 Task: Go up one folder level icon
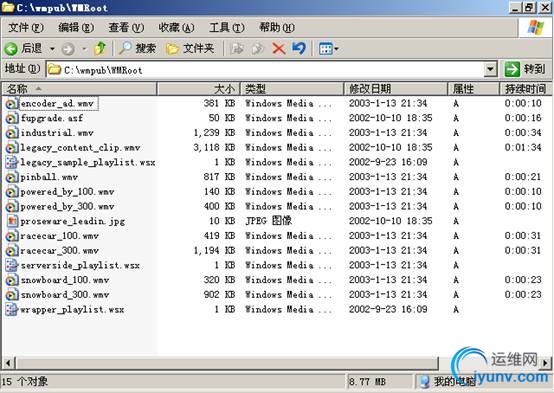click(x=100, y=48)
